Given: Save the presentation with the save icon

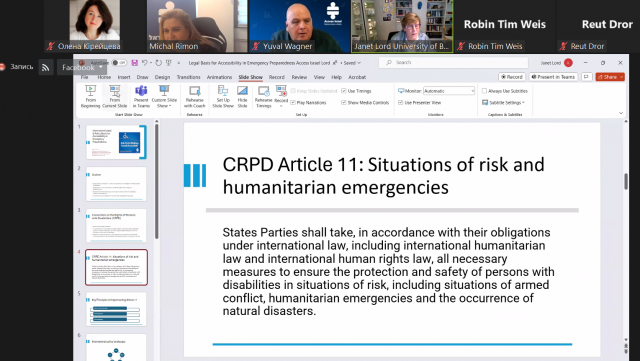Looking at the screenshot, I should point(134,63).
